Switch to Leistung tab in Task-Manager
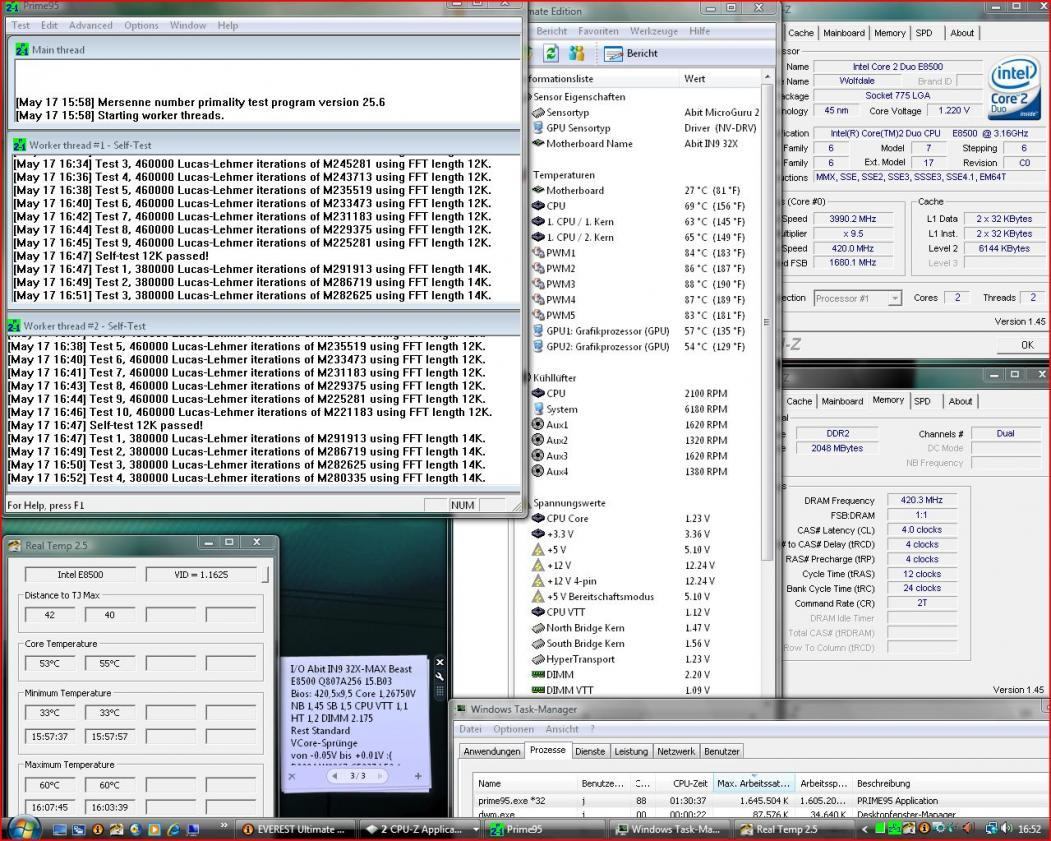This screenshot has width=1051, height=841. [x=631, y=751]
